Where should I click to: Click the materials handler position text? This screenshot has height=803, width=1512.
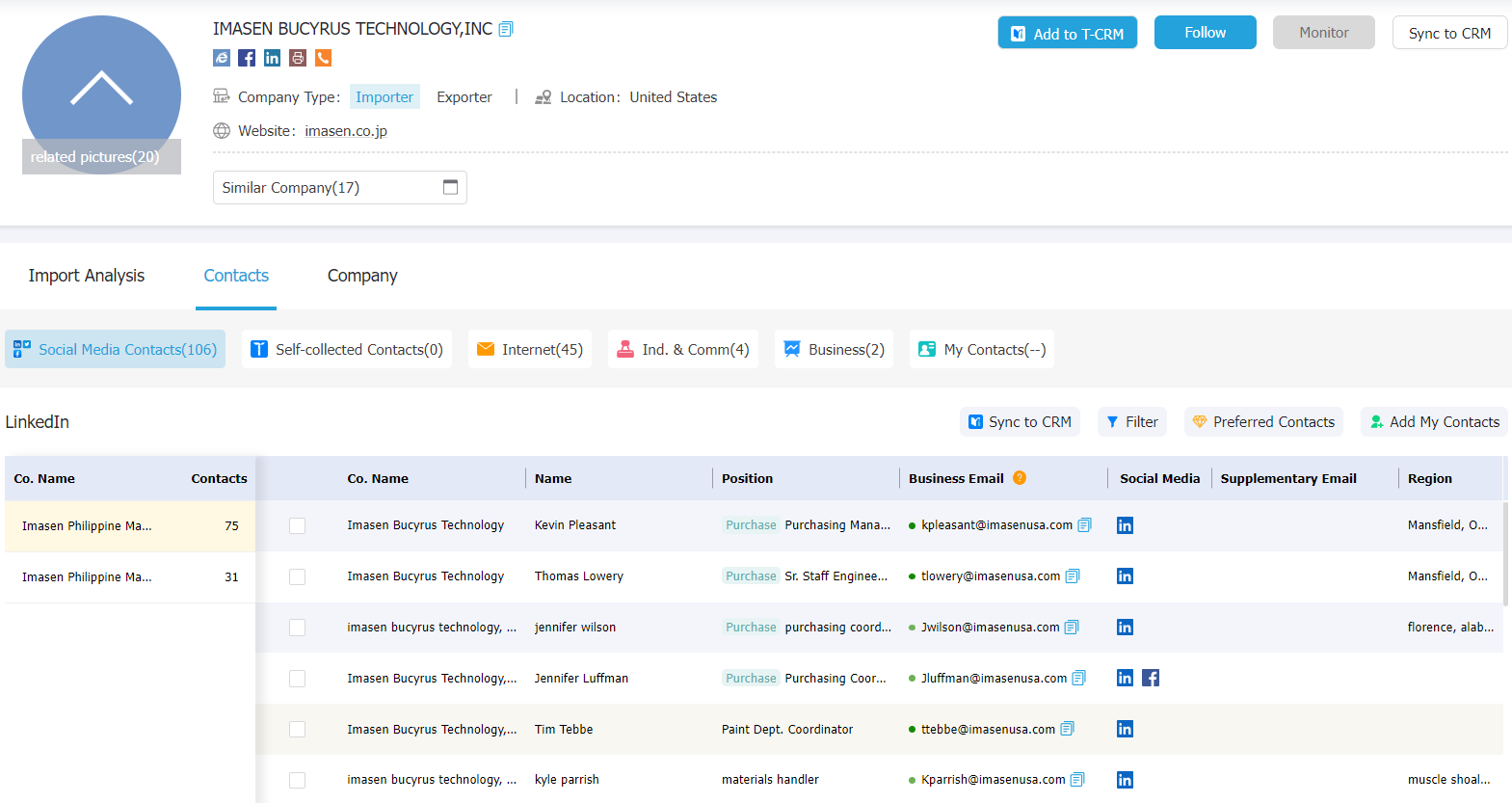coord(770,780)
